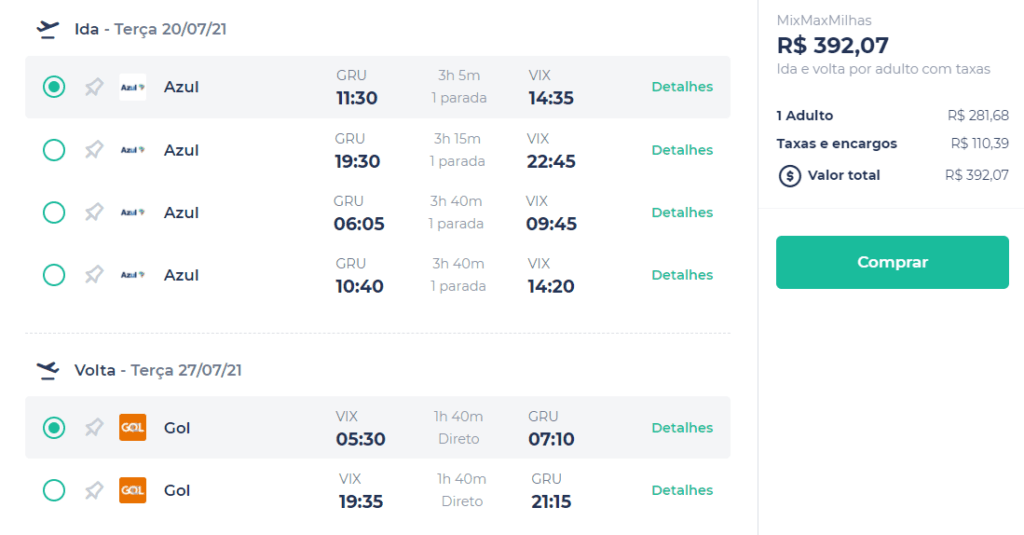1024x535 pixels.
Task: Select the Azul 10:40 departure radio button
Action: (54, 275)
